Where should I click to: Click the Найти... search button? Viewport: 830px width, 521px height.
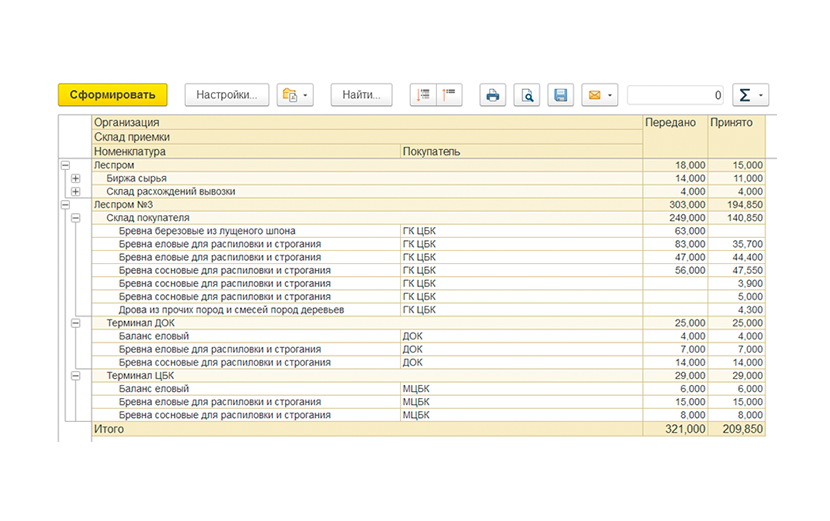pyautogui.click(x=362, y=95)
